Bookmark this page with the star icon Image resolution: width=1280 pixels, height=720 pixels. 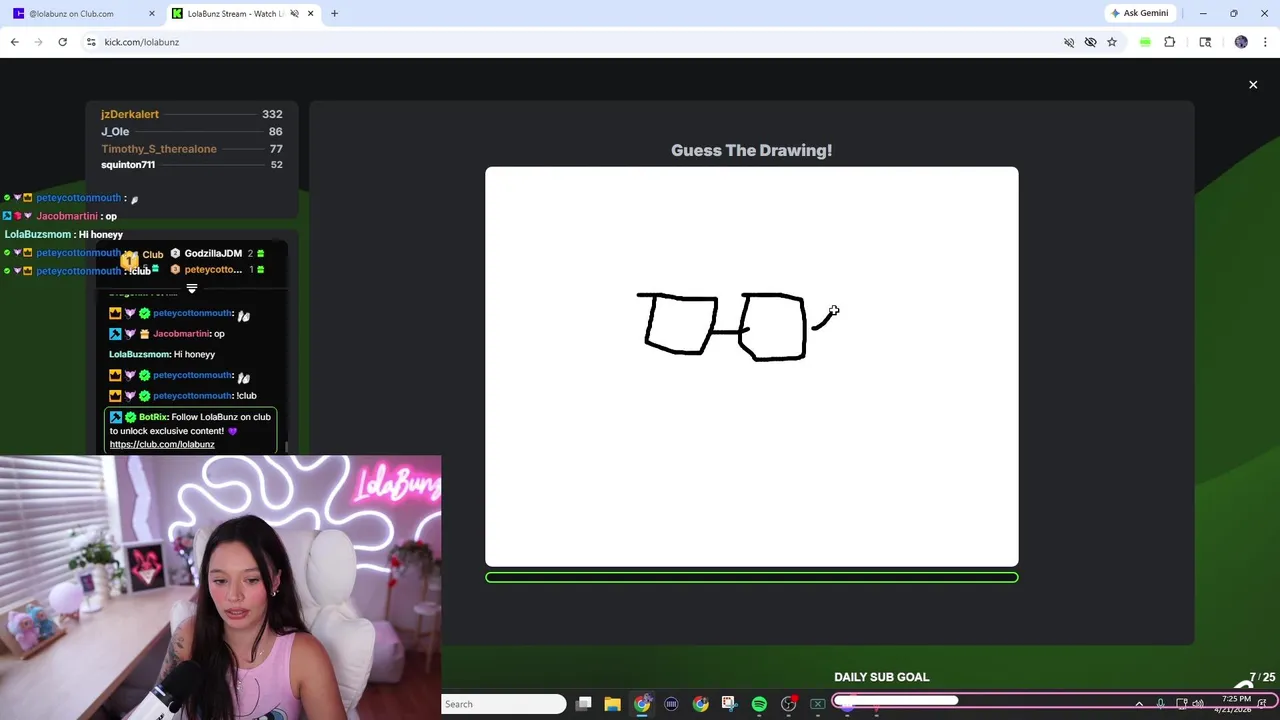pyautogui.click(x=1111, y=42)
